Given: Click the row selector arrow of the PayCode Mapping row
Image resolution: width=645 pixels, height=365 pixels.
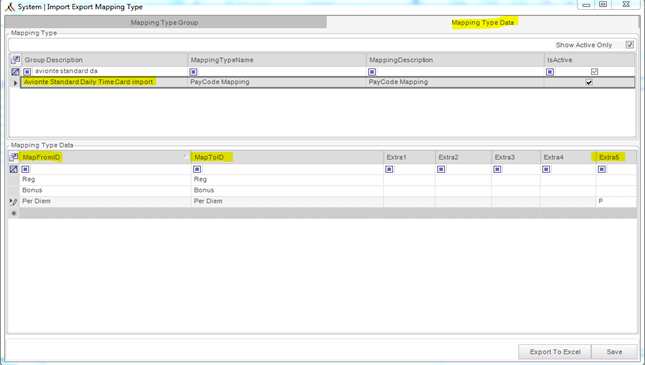Looking at the screenshot, I should click(15, 83).
